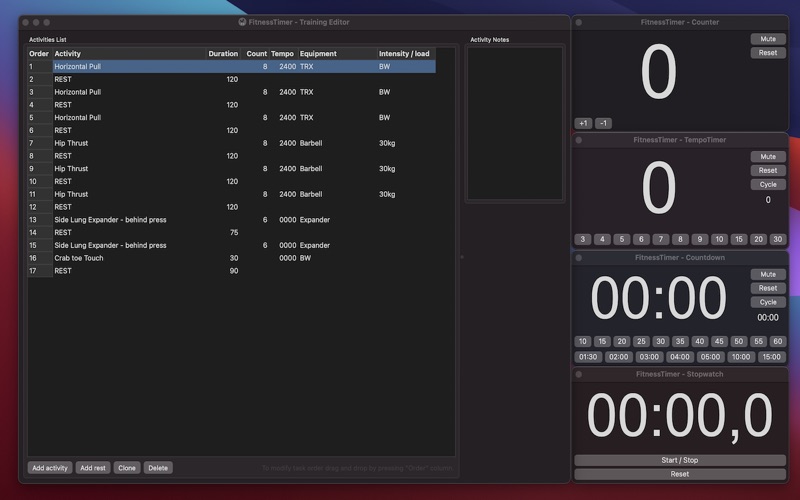
Task: Reset the Countdown timer
Action: click(x=768, y=288)
